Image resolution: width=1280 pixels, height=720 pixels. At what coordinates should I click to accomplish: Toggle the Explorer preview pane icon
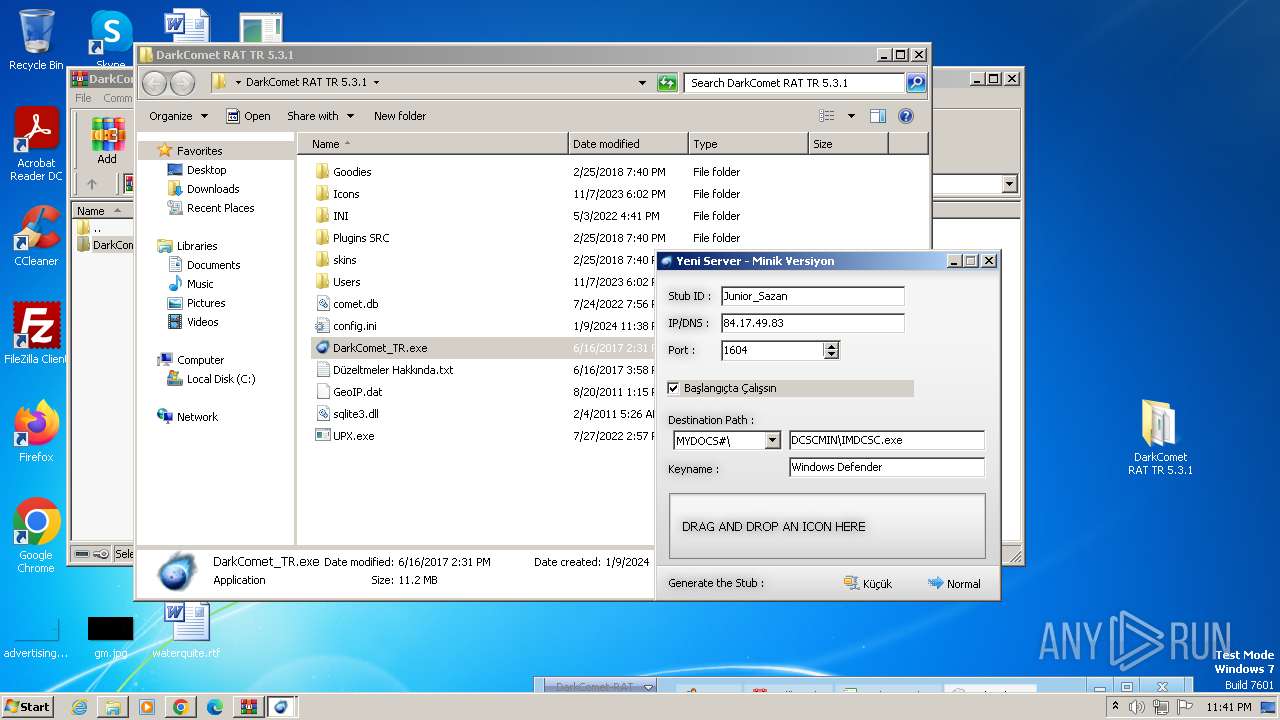[x=877, y=116]
